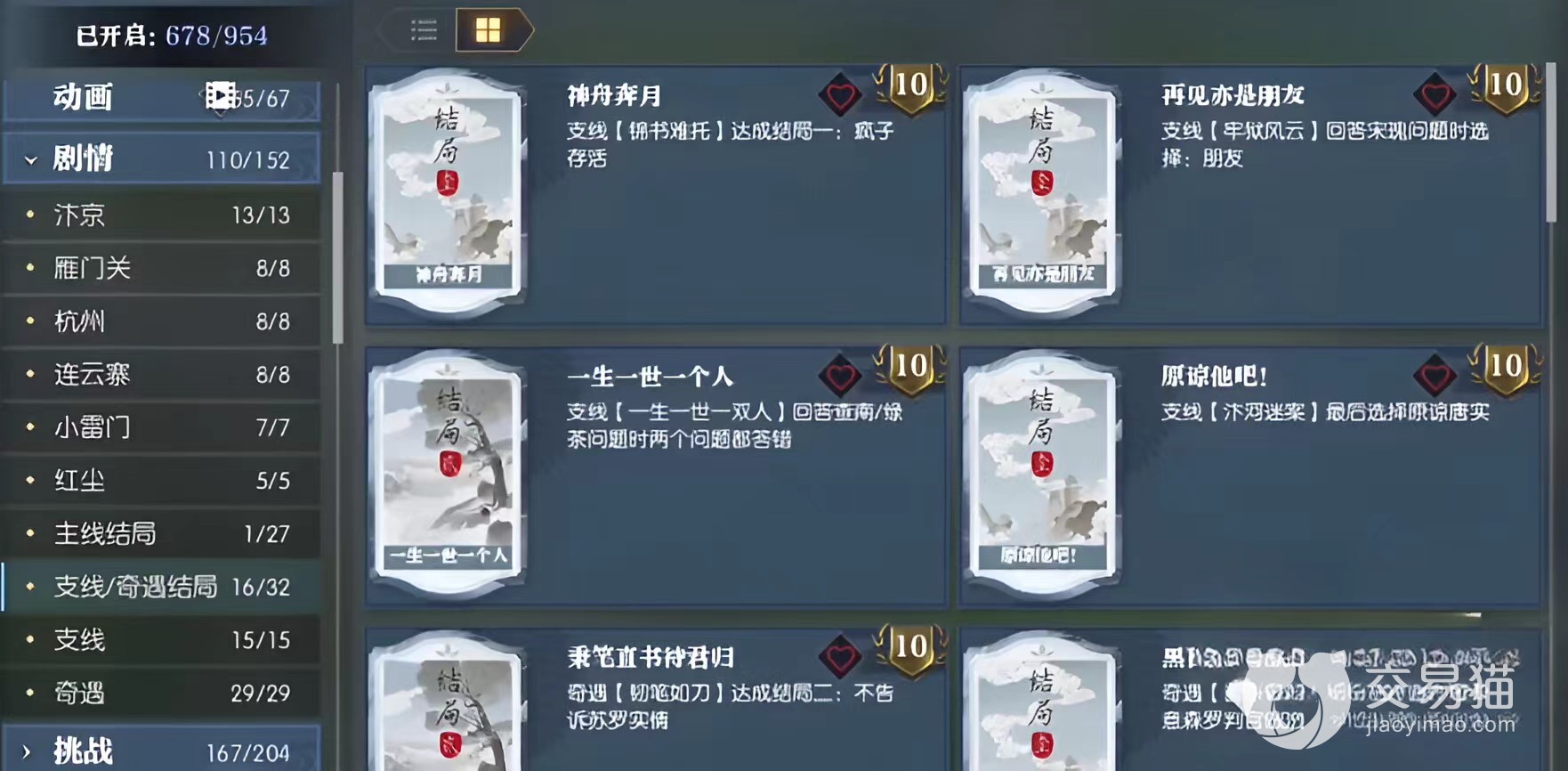Select the grid view icon
This screenshot has width=1568, height=771.
489,30
